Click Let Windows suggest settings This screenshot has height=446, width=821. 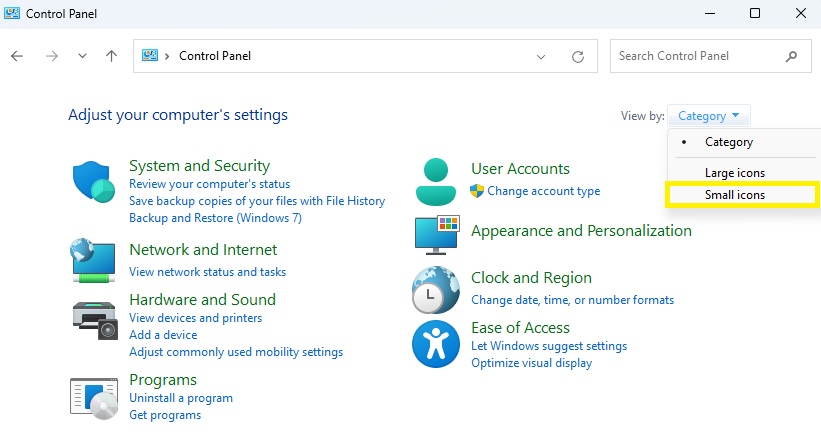549,346
